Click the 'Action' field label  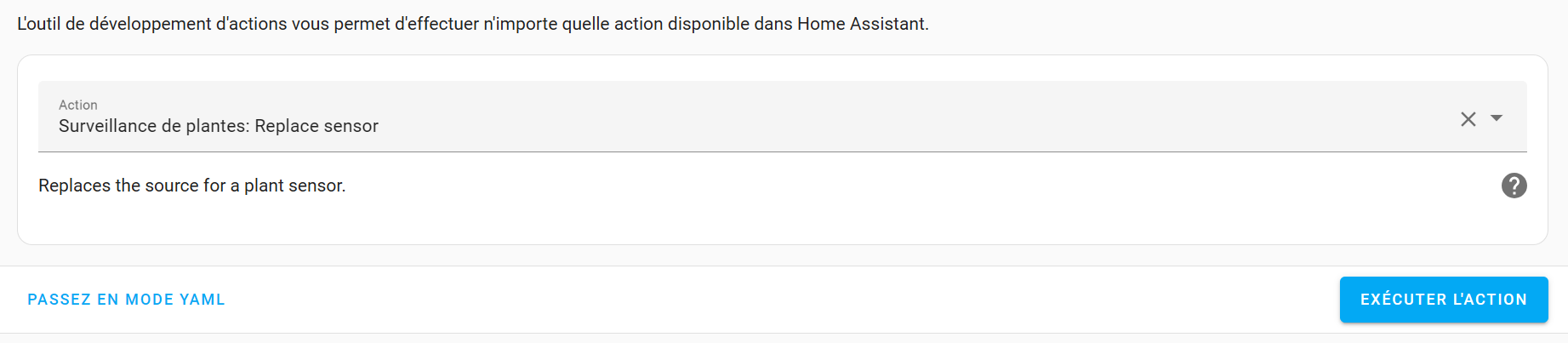[78, 105]
